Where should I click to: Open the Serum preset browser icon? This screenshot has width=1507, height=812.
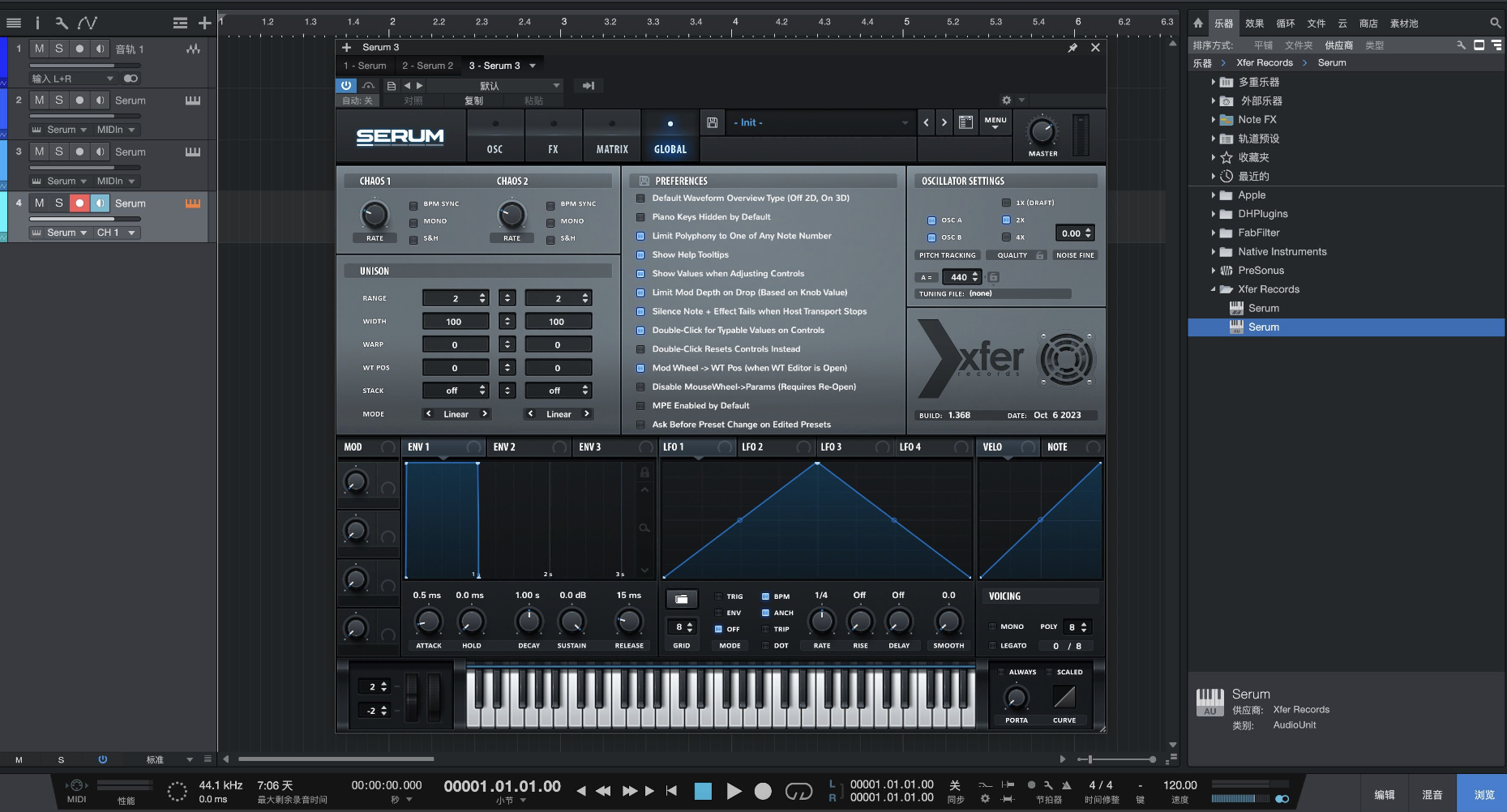tap(965, 122)
